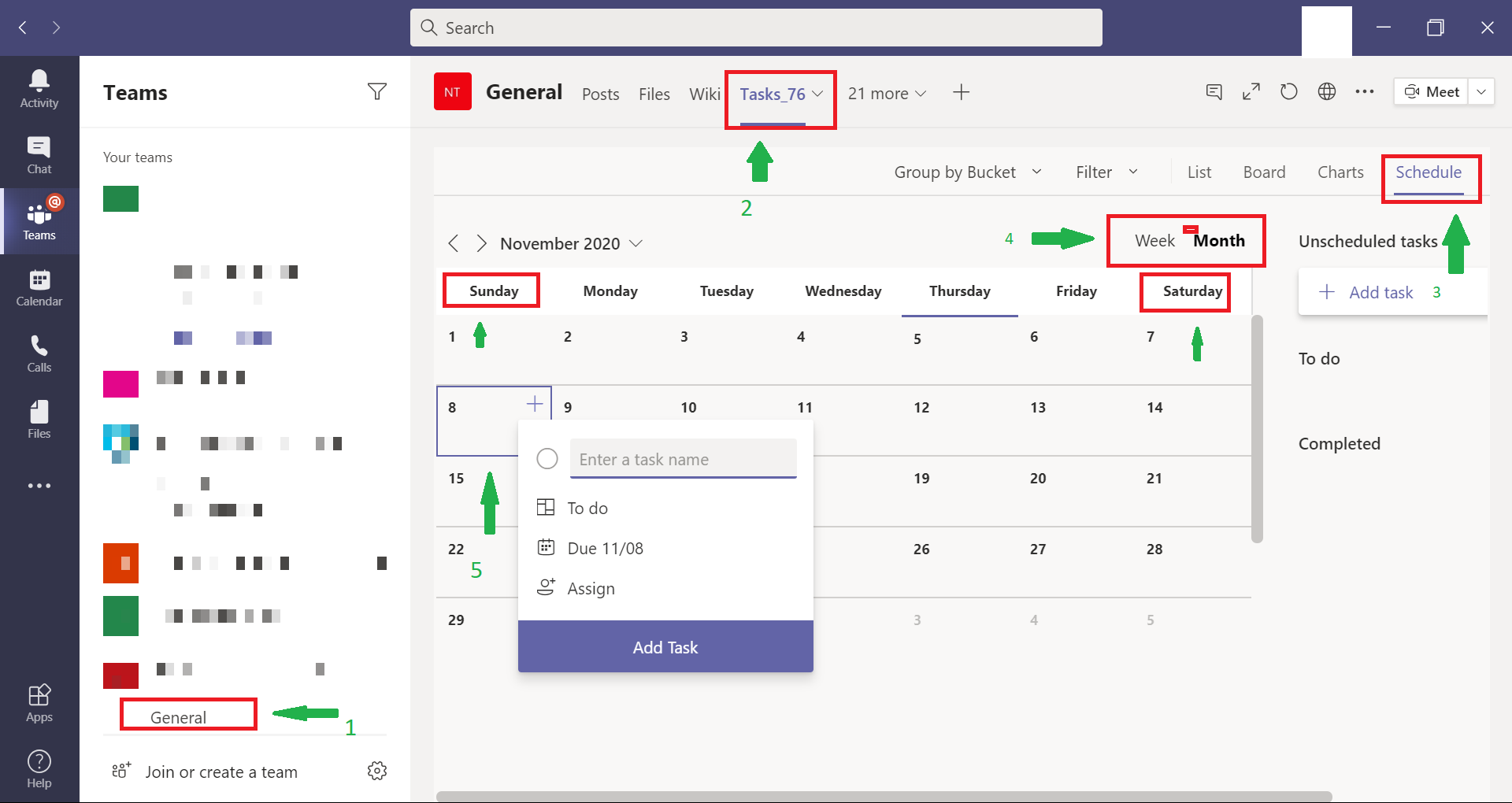The width and height of the screenshot is (1512, 803).
Task: Go to next month chevron
Action: point(481,243)
